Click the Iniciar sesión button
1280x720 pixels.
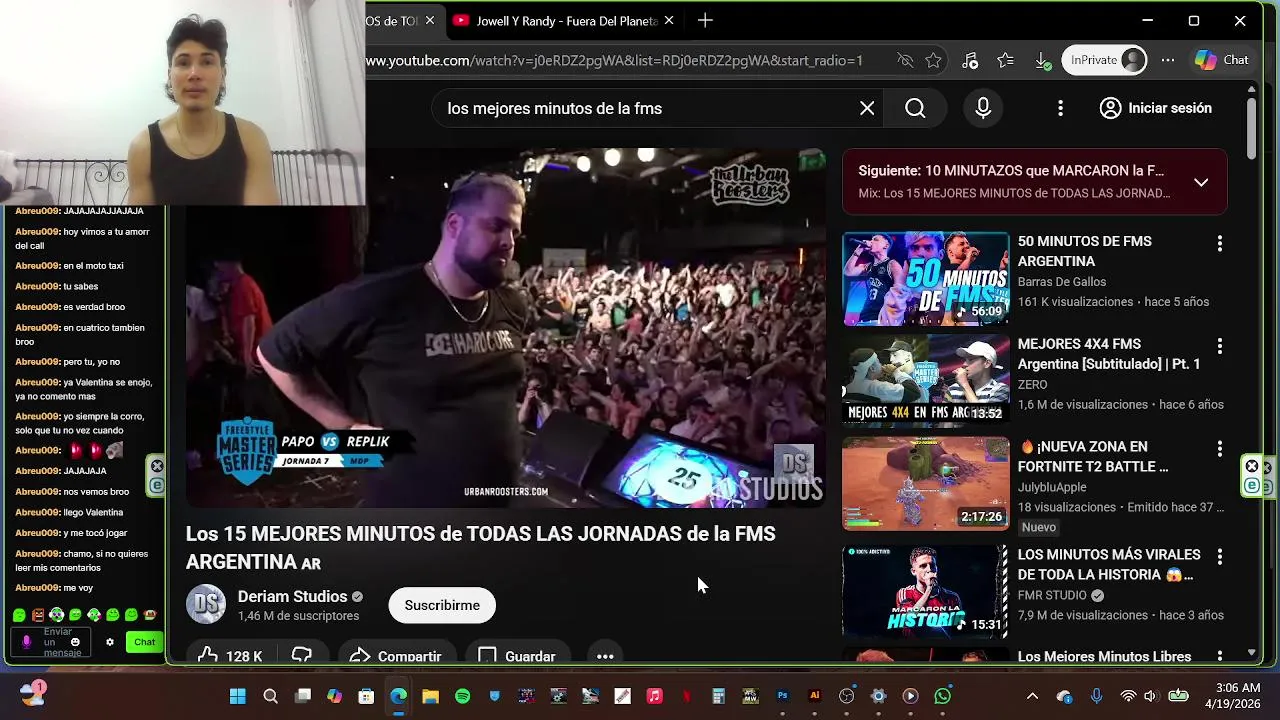pyautogui.click(x=1155, y=108)
